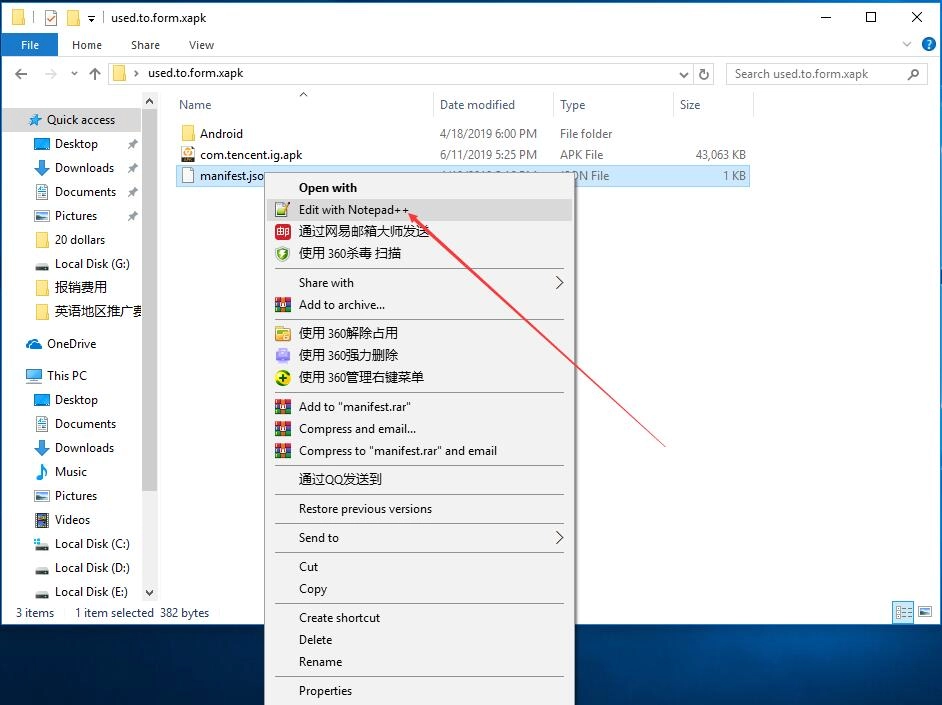Open the View ribbon tab

(201, 45)
